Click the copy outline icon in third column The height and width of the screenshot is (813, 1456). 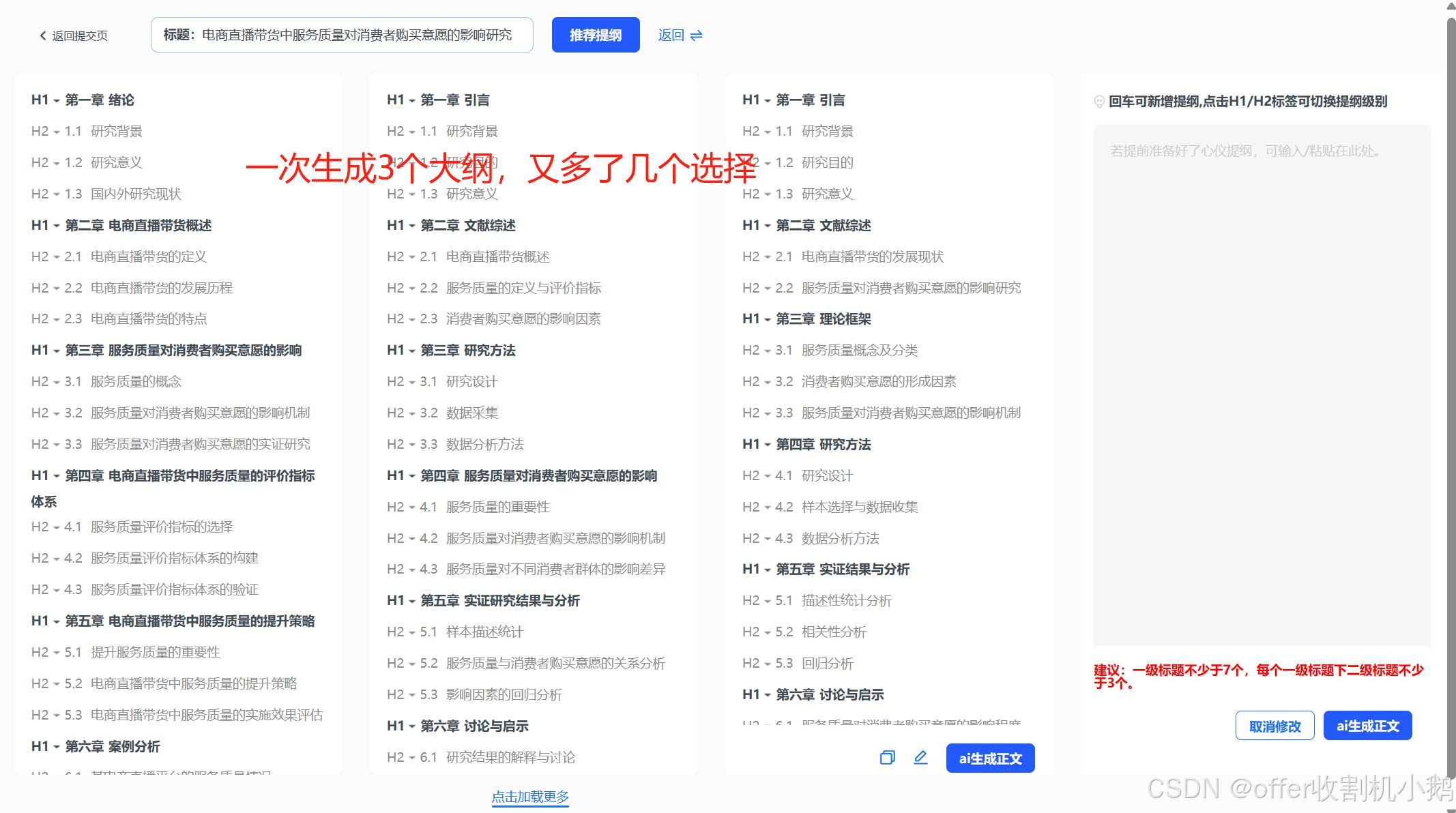pos(887,758)
